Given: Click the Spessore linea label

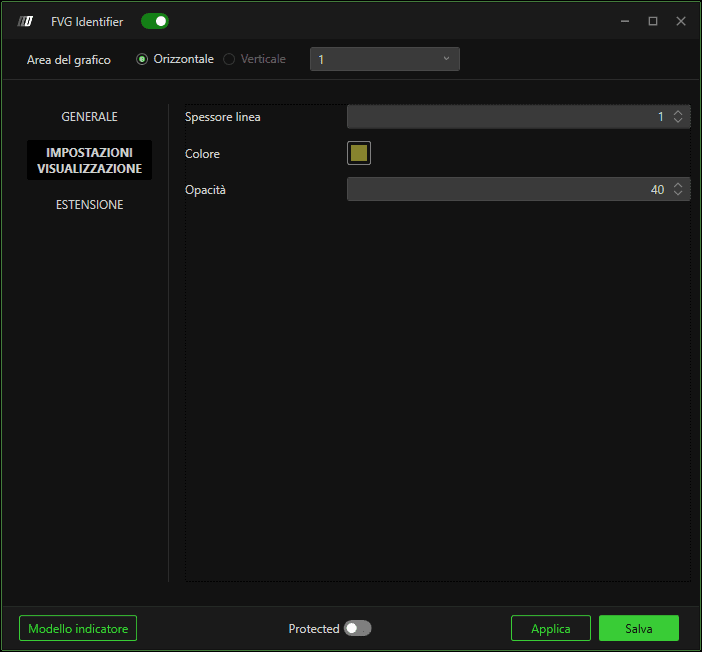Looking at the screenshot, I should pyautogui.click(x=223, y=117).
